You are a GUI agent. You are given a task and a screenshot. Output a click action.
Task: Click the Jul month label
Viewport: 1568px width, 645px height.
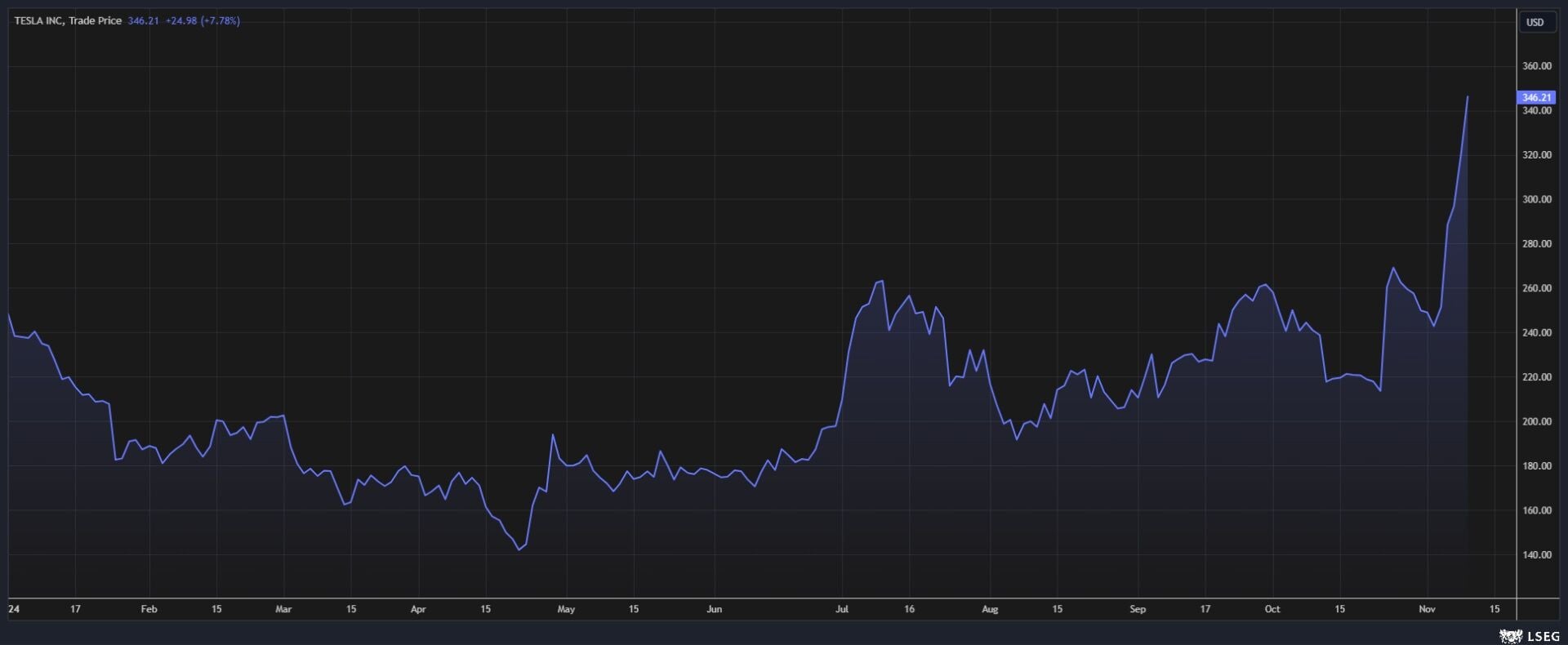842,609
